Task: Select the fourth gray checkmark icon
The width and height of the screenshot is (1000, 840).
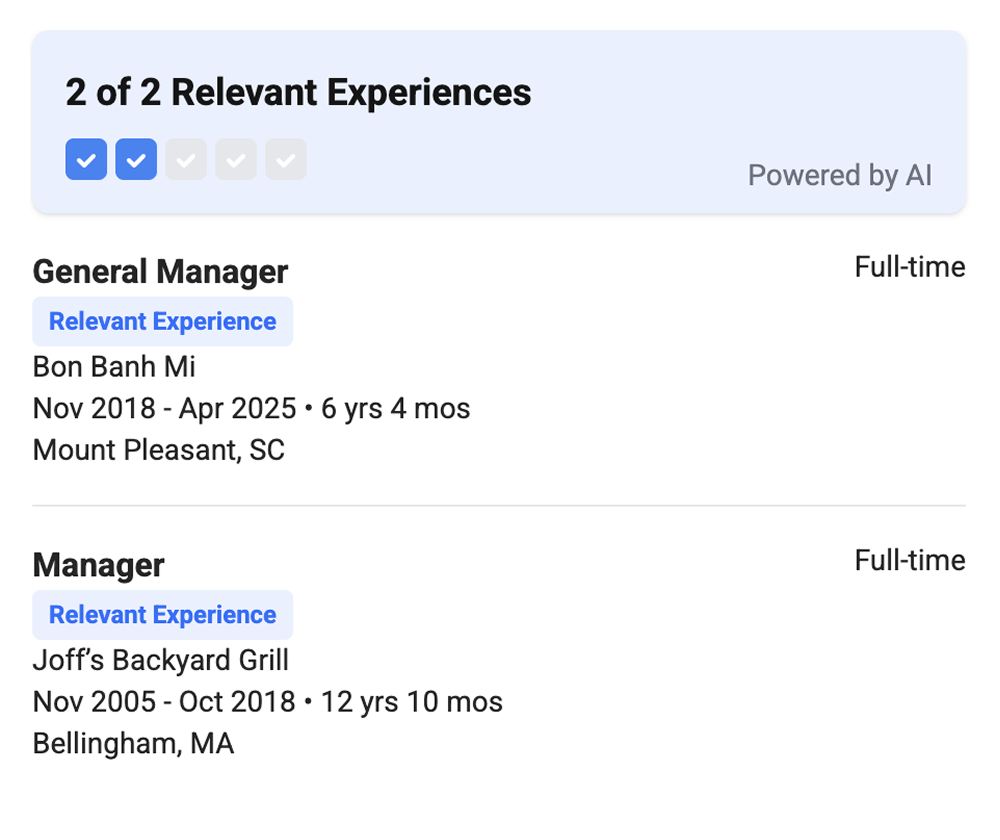Action: [236, 159]
